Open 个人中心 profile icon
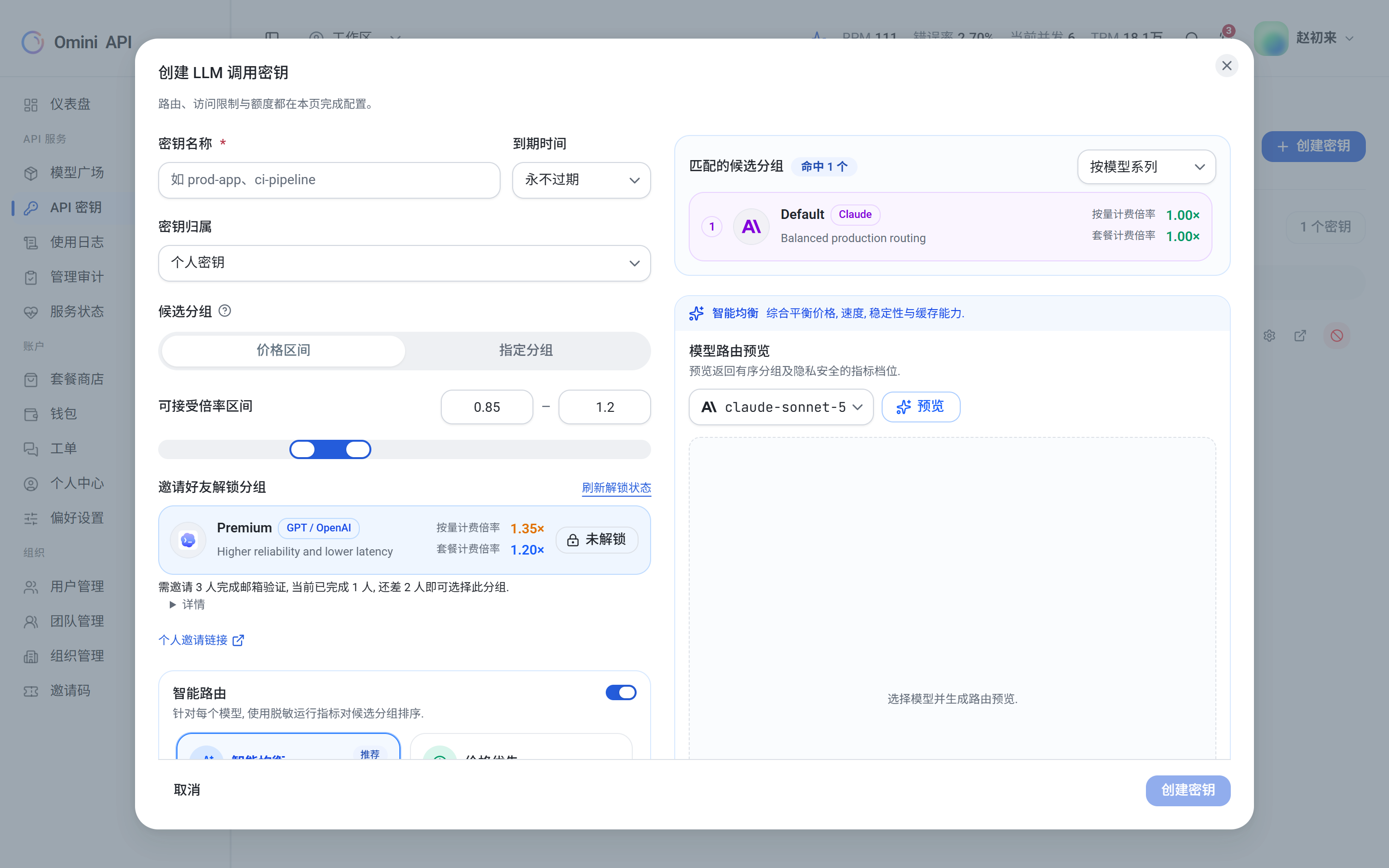 pos(31,484)
